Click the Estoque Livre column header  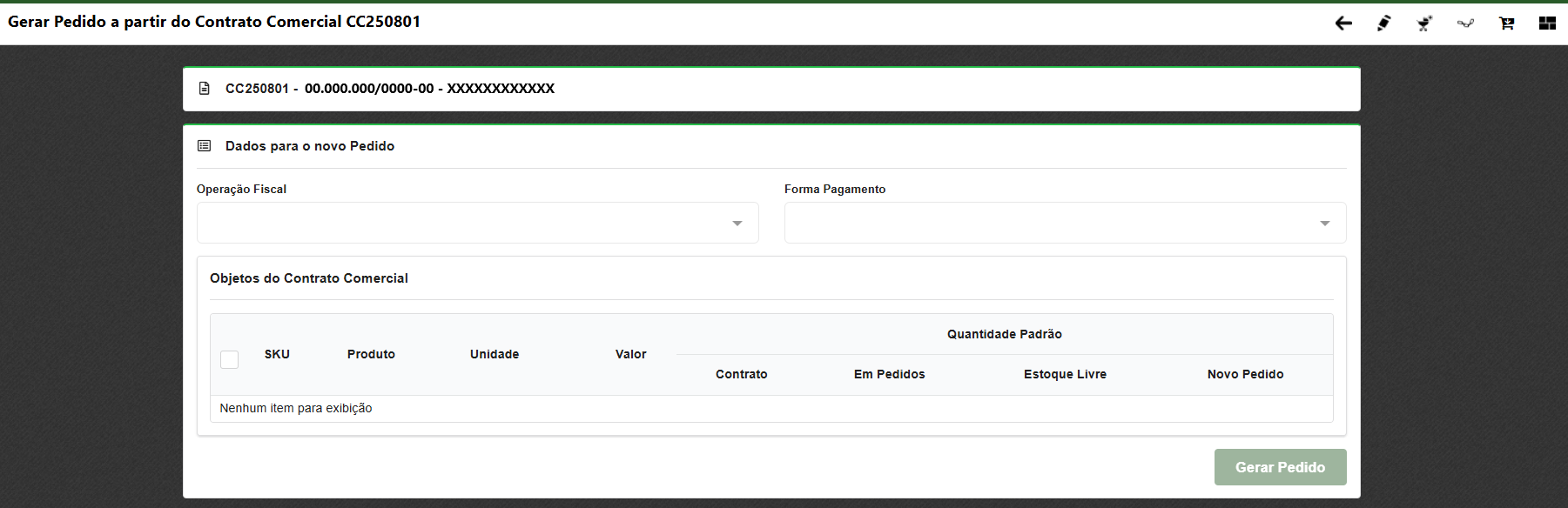(x=1065, y=374)
